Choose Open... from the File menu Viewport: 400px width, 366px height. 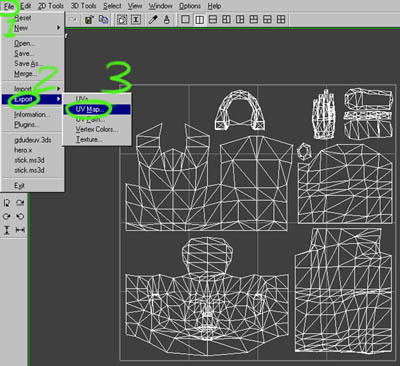tap(33, 43)
